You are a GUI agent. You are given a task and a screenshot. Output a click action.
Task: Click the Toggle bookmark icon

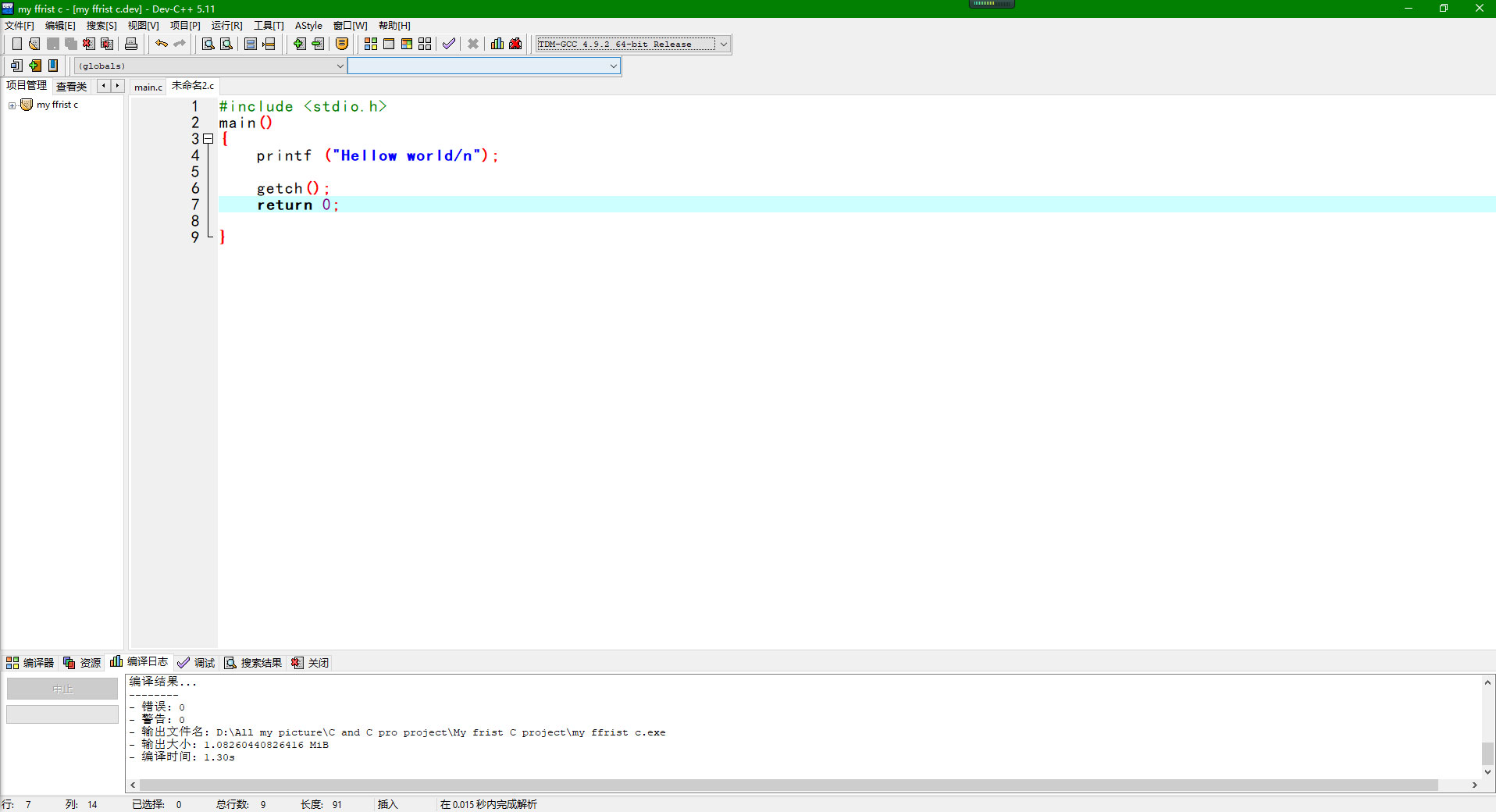pos(34,66)
